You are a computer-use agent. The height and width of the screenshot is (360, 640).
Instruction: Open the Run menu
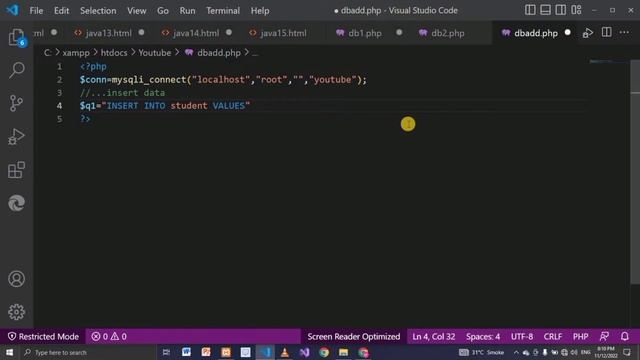[187, 11]
